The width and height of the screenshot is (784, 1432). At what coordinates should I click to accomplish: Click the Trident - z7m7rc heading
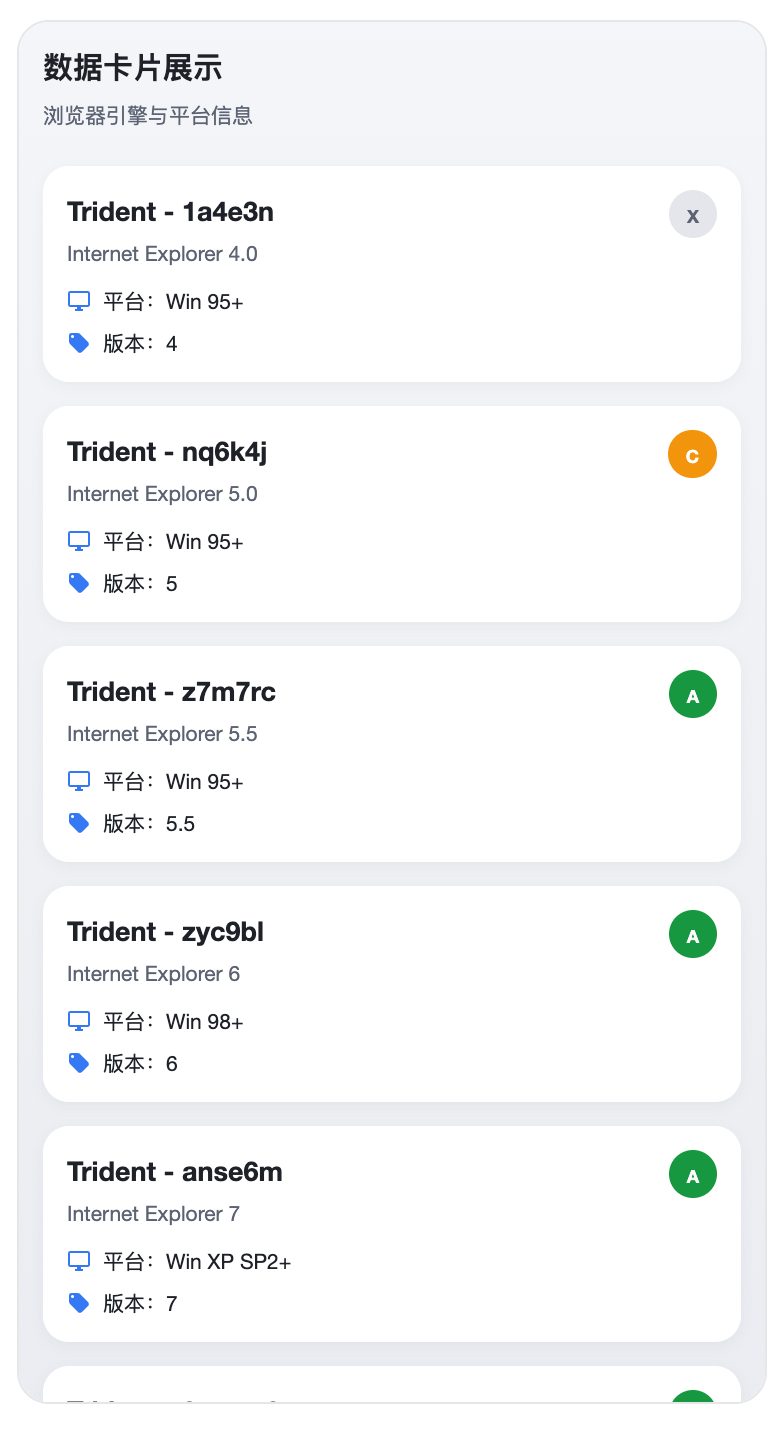[x=171, y=692]
